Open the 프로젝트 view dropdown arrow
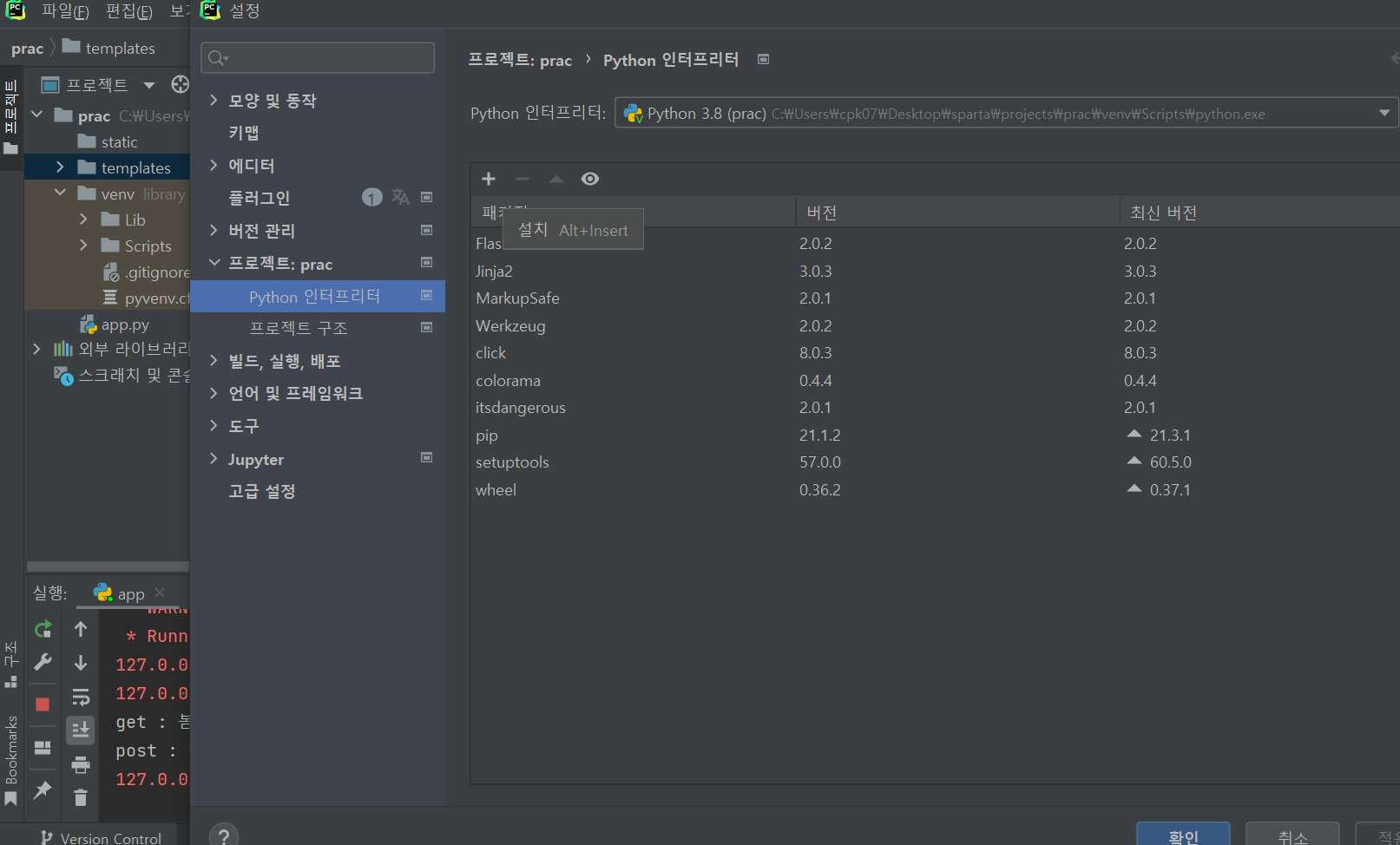The height and width of the screenshot is (845, 1400). tap(149, 85)
